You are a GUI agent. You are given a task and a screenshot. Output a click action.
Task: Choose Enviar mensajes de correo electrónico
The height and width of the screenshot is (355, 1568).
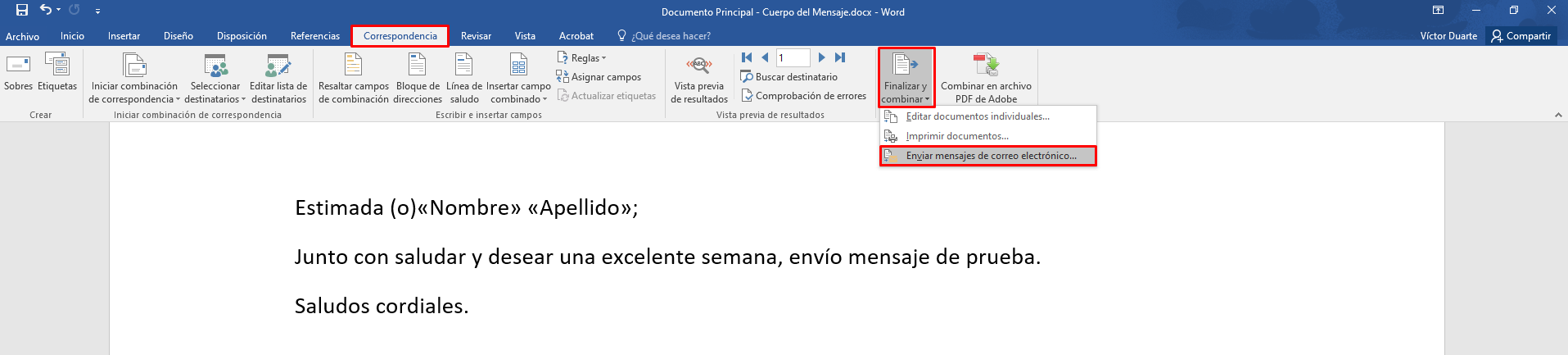click(x=987, y=156)
